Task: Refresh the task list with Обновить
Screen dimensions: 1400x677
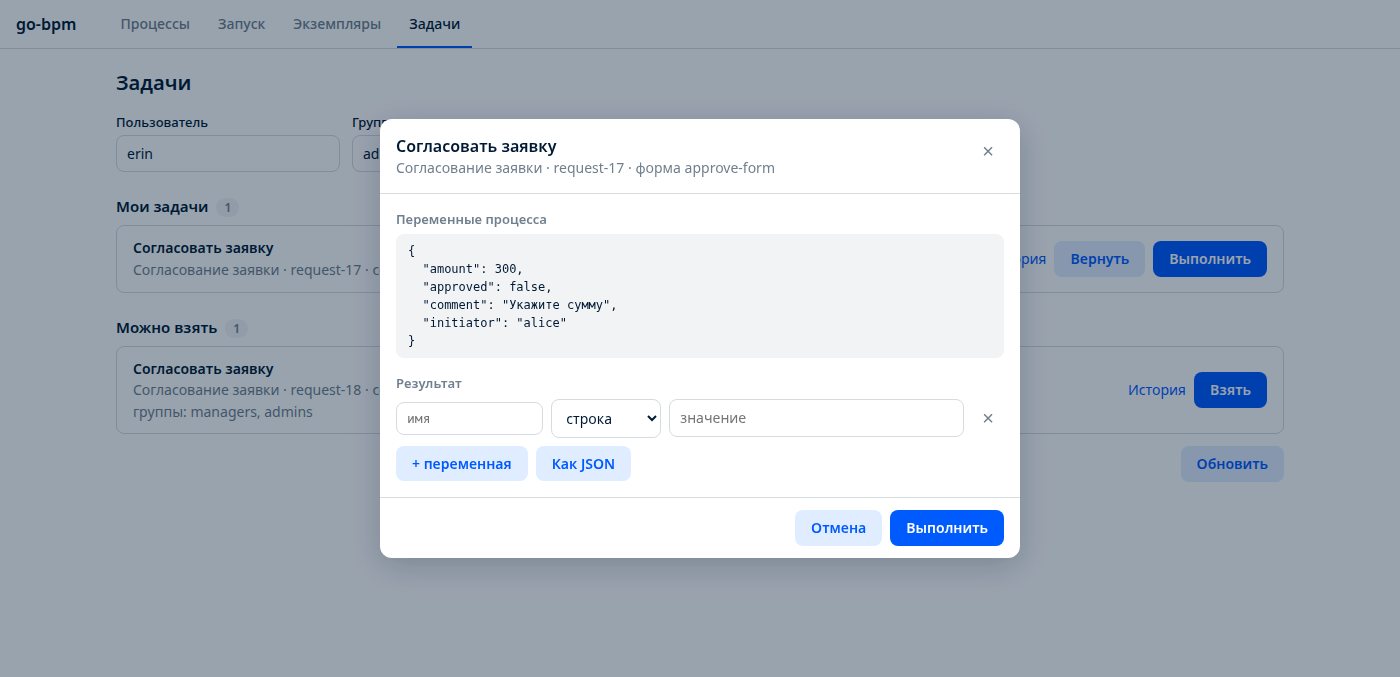Action: [x=1232, y=464]
